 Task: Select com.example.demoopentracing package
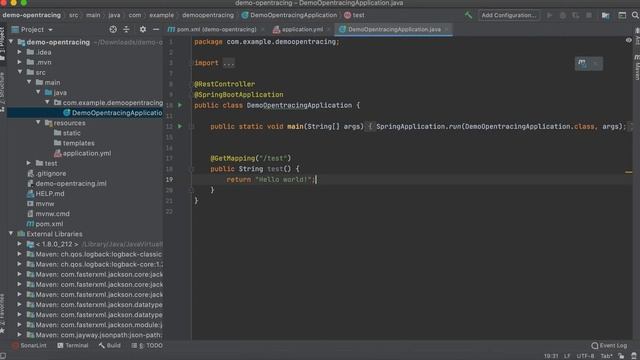[108, 103]
